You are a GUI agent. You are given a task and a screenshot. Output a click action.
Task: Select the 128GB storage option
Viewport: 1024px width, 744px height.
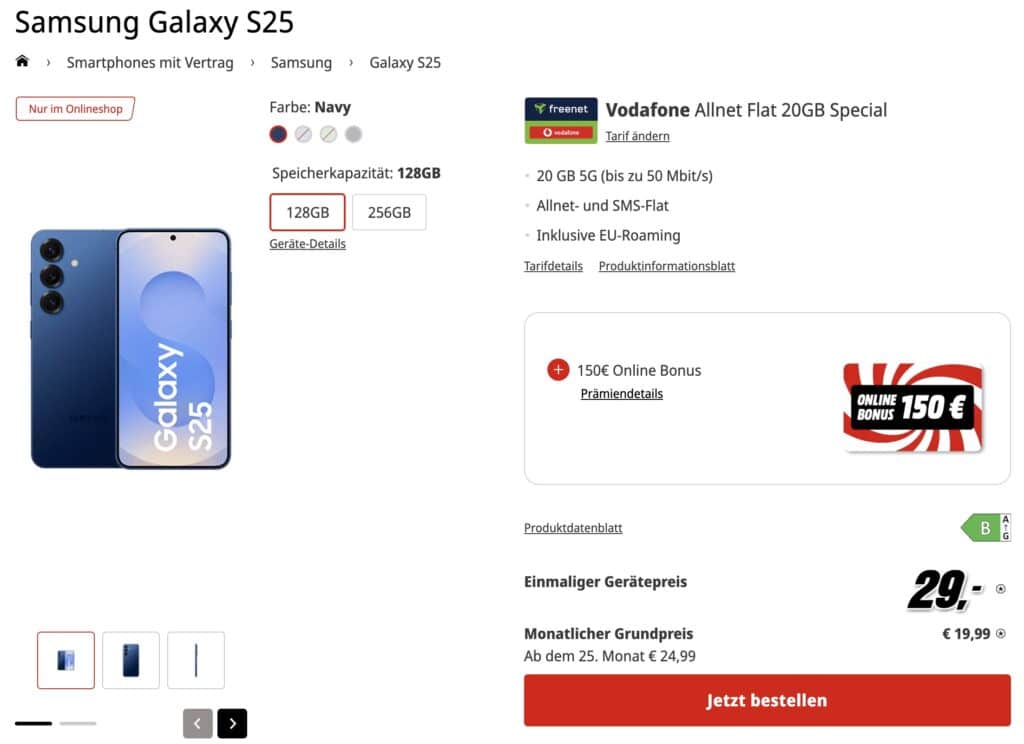[x=307, y=212]
